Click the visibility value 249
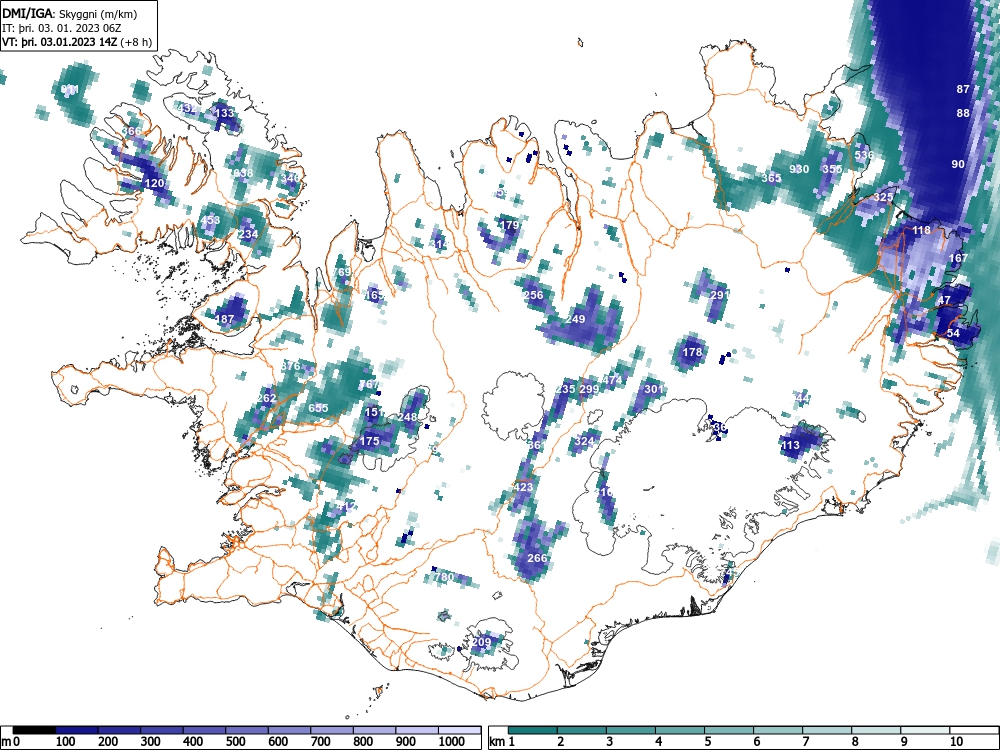Image resolution: width=1000 pixels, height=750 pixels. click(575, 319)
